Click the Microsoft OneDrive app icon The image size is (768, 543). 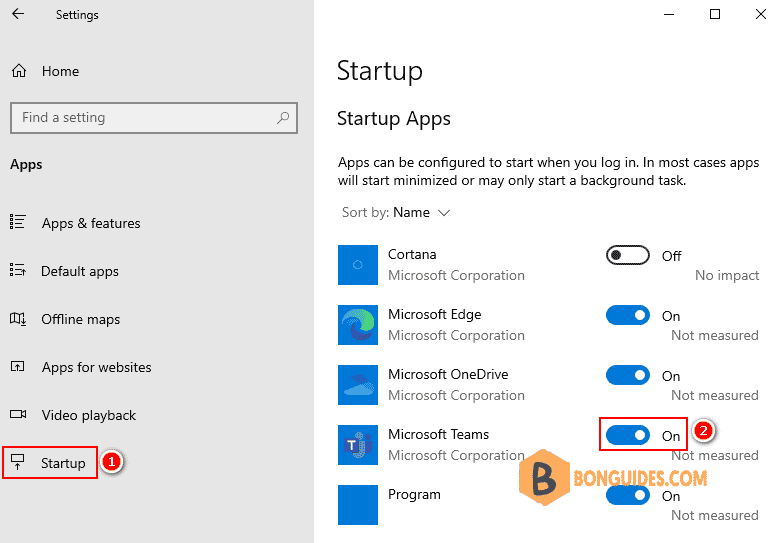point(358,385)
